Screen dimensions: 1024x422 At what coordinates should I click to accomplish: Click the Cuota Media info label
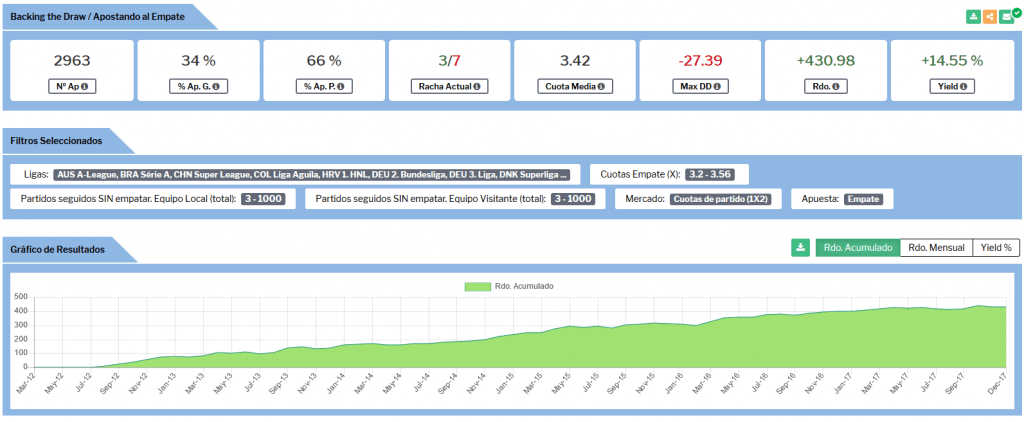[x=574, y=86]
